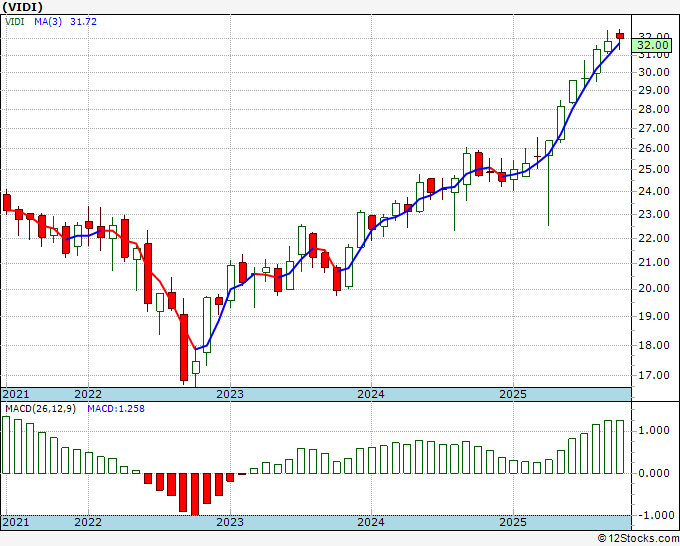
Task: Click the (VIDI) chart title
Action: click(23, 7)
